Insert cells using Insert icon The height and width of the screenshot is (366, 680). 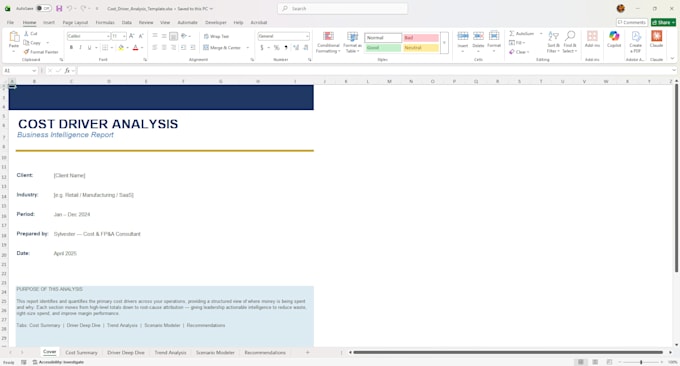463,36
